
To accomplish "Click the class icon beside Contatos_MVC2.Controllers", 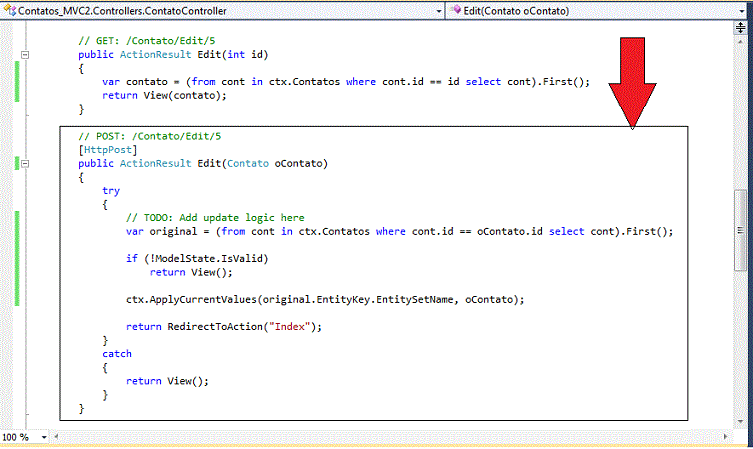I will point(10,10).
